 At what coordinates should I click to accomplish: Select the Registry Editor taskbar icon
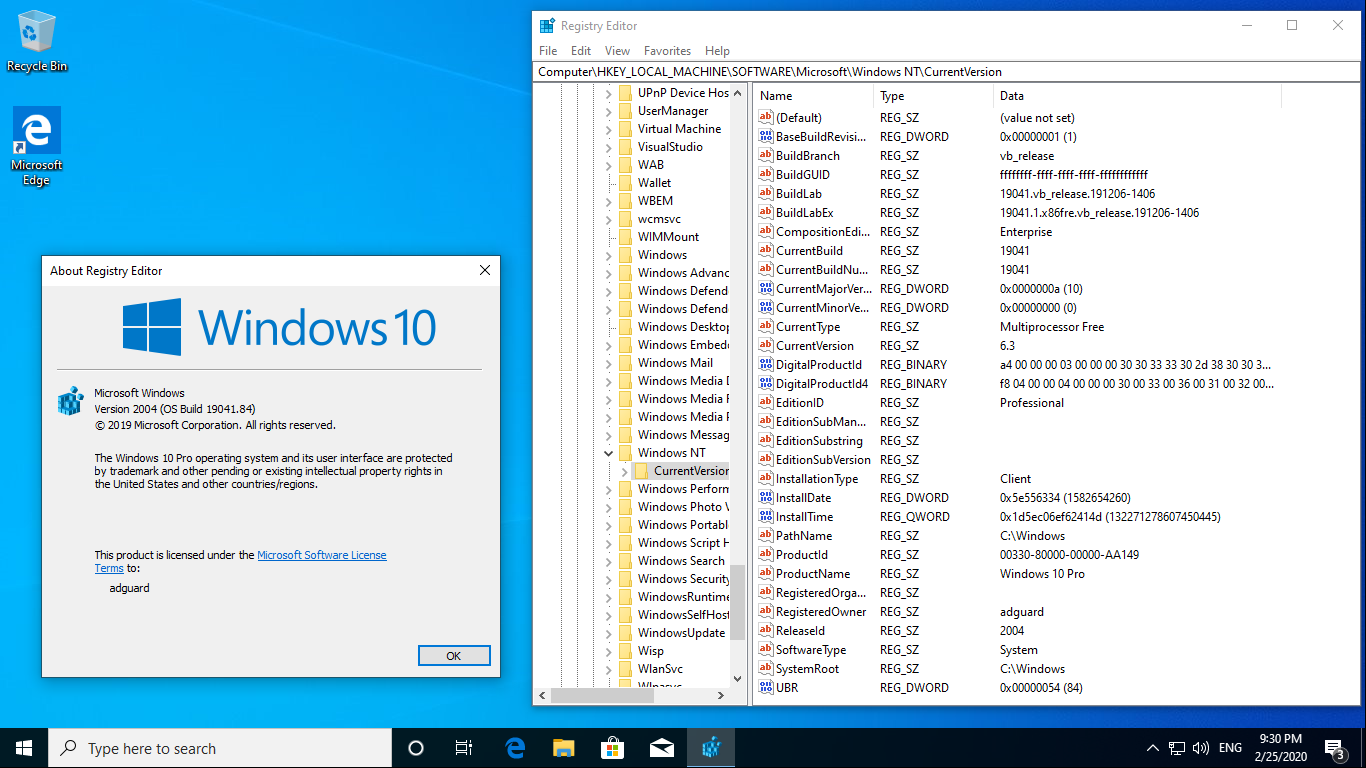(x=711, y=748)
